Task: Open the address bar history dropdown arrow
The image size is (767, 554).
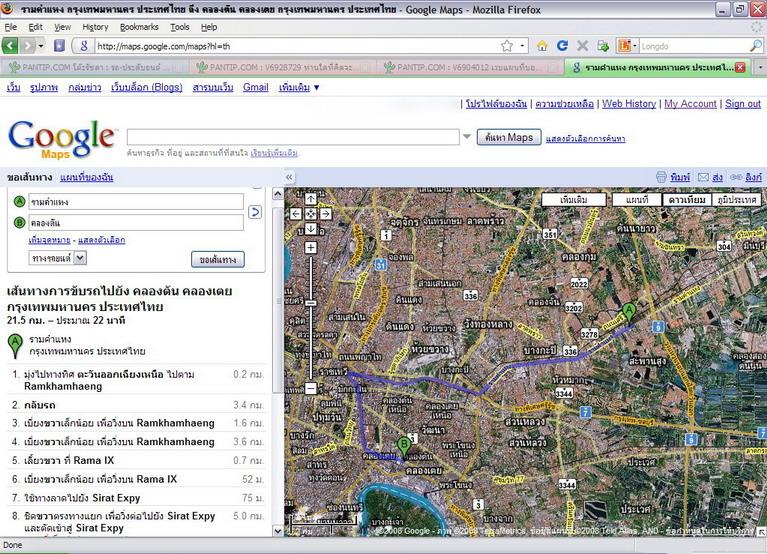Action: coord(522,46)
